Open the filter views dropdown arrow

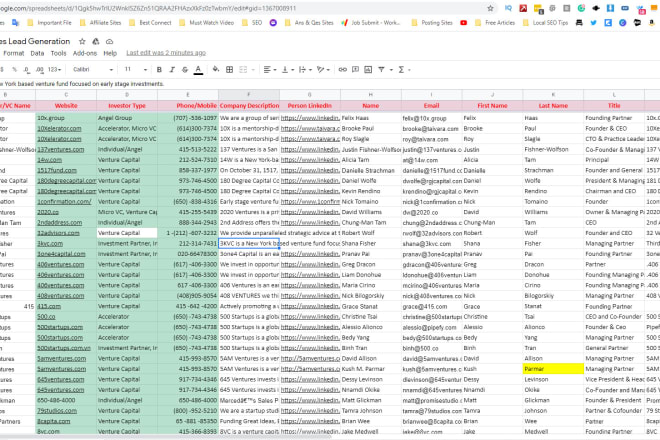[391, 70]
